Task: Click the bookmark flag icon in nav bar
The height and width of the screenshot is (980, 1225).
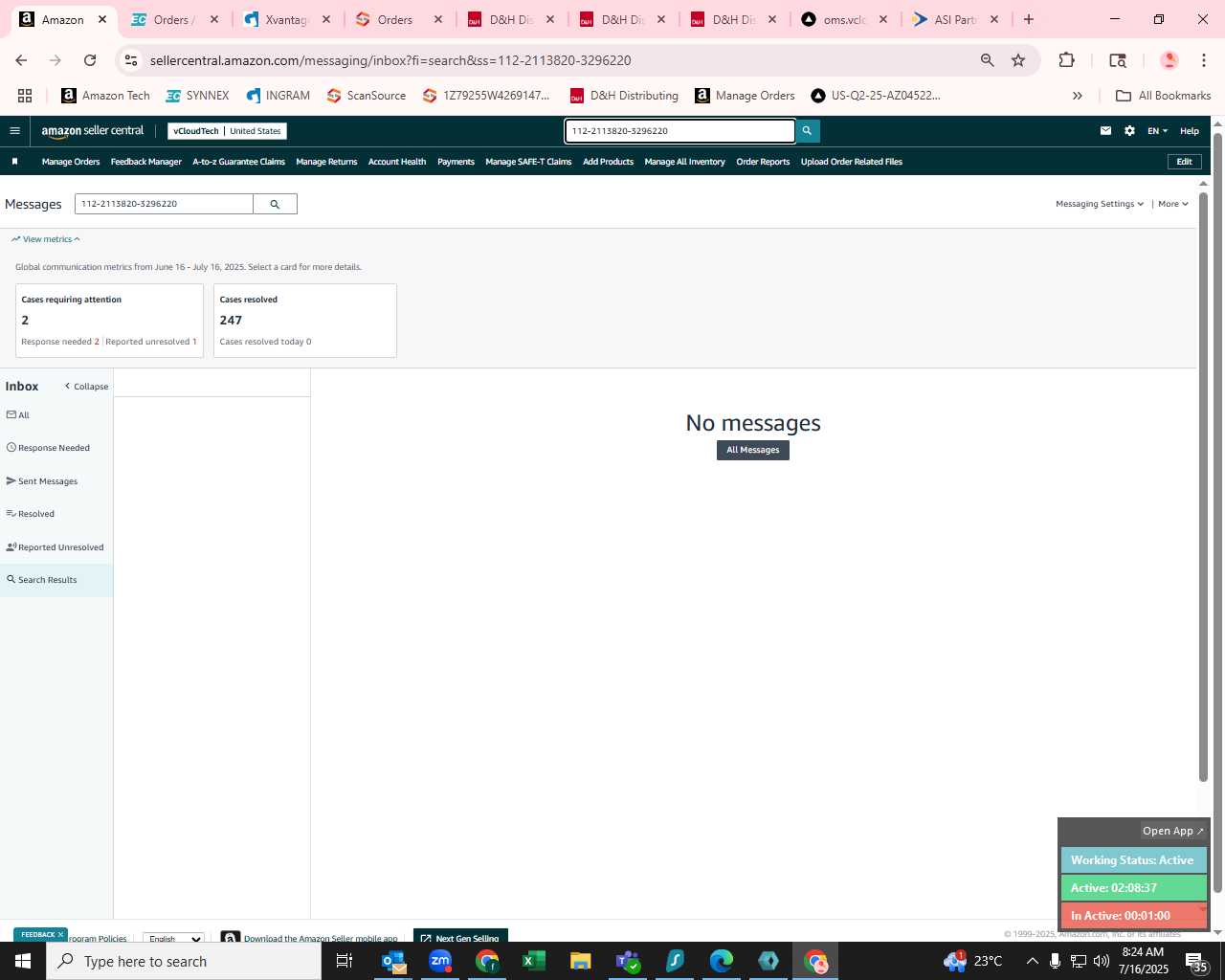Action: pos(14,162)
